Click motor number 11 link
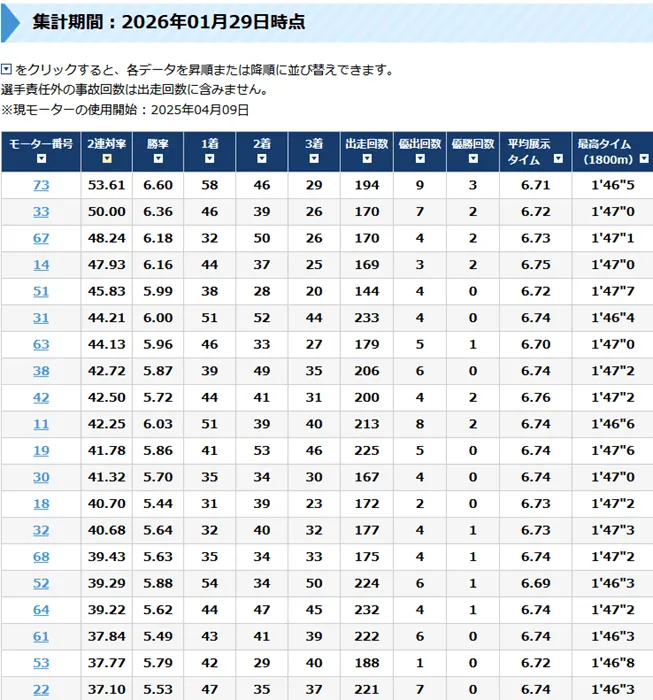653x700 pixels. click(41, 424)
